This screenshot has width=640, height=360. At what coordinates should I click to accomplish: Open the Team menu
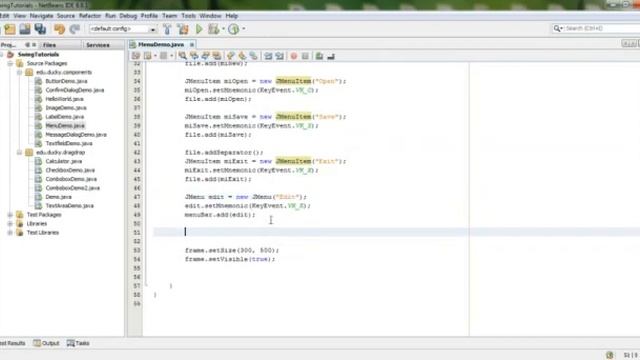pyautogui.click(x=169, y=16)
